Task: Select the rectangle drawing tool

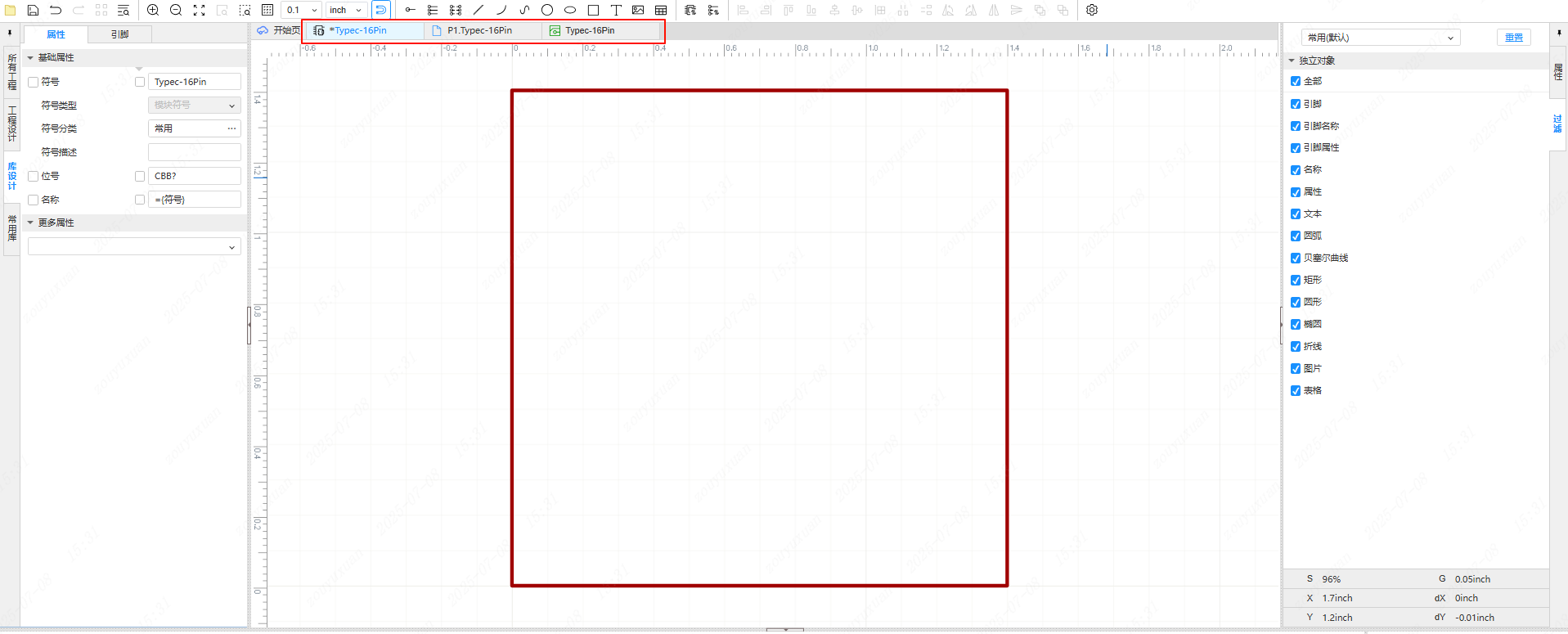Action: click(x=593, y=10)
